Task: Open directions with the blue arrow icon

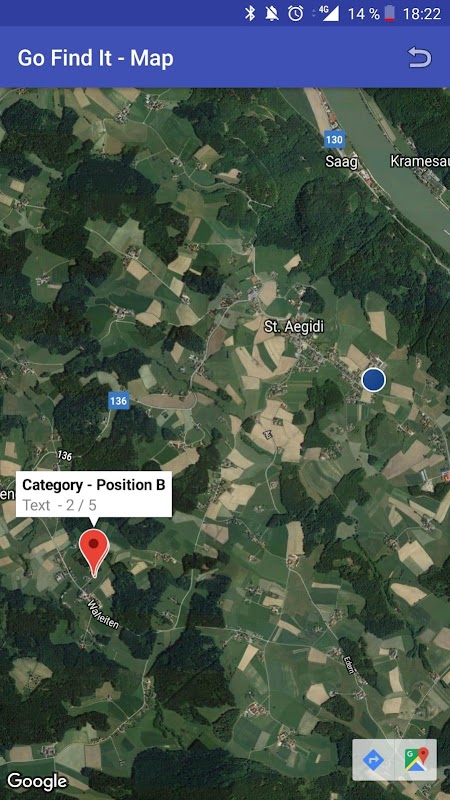Action: (373, 760)
